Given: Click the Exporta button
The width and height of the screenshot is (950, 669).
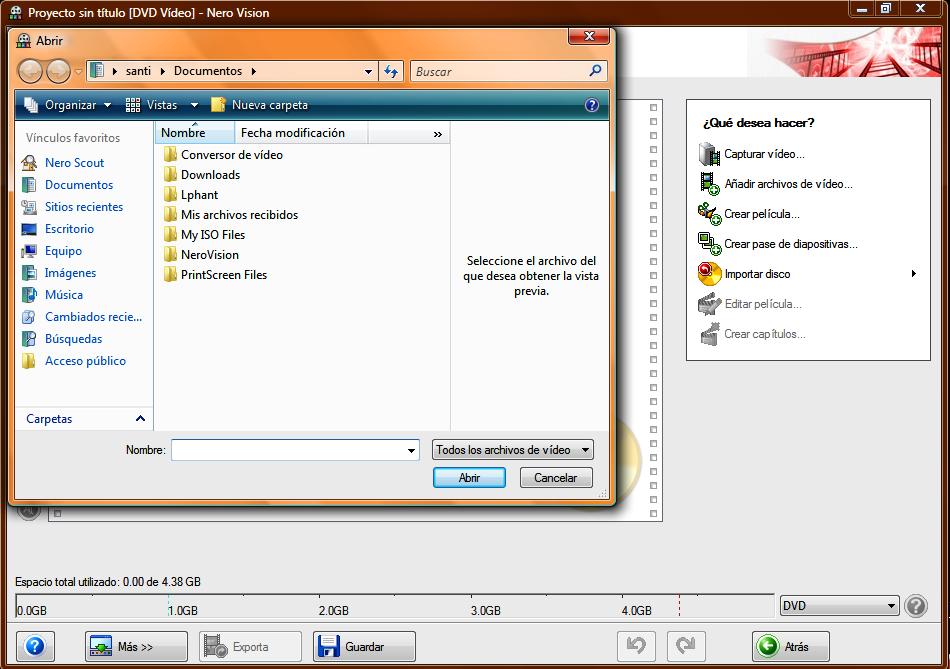Looking at the screenshot, I should coord(250,646).
